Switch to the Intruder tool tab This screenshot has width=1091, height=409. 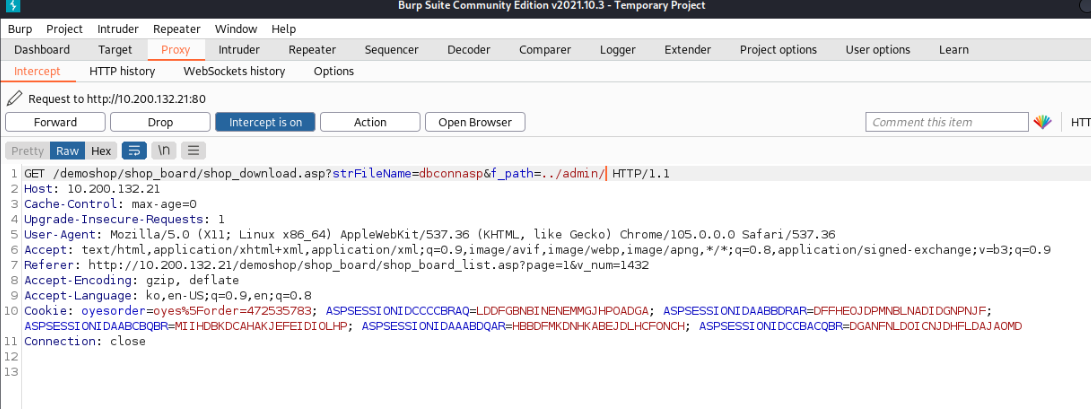[239, 50]
